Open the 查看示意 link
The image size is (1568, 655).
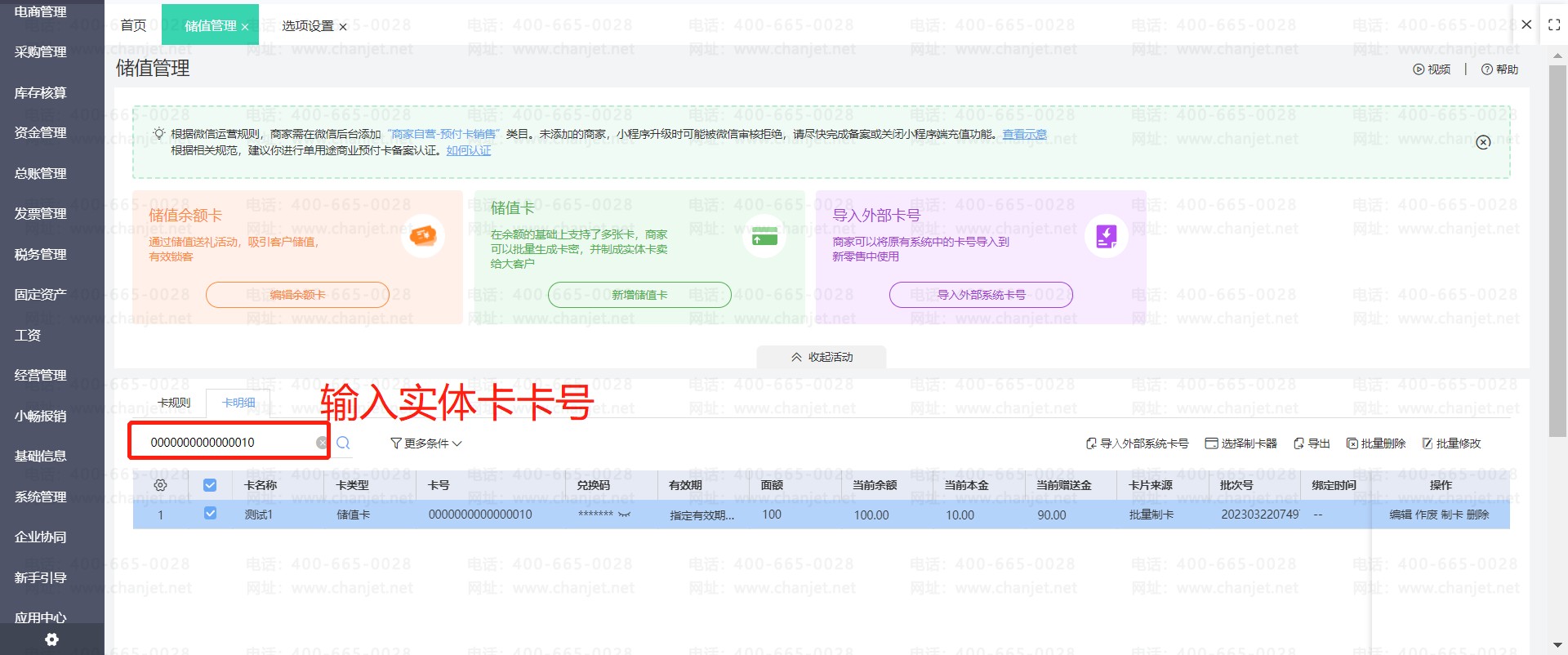point(1025,134)
